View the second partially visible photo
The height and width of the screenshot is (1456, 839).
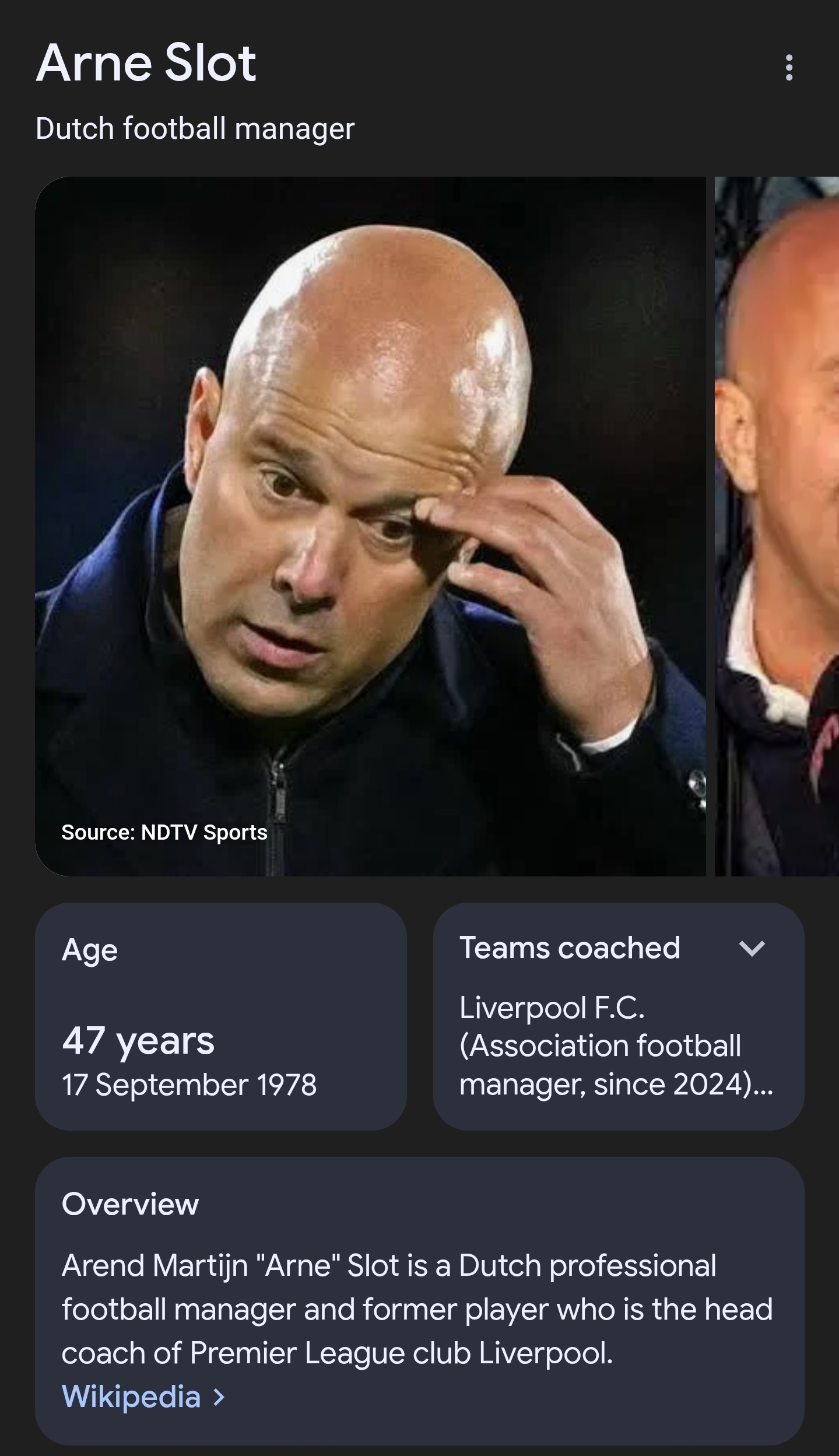point(777,526)
